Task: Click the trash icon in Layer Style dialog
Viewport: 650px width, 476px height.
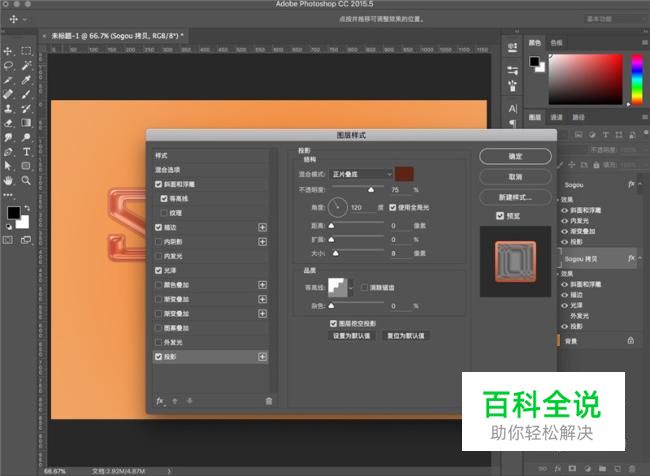Action: click(x=269, y=401)
